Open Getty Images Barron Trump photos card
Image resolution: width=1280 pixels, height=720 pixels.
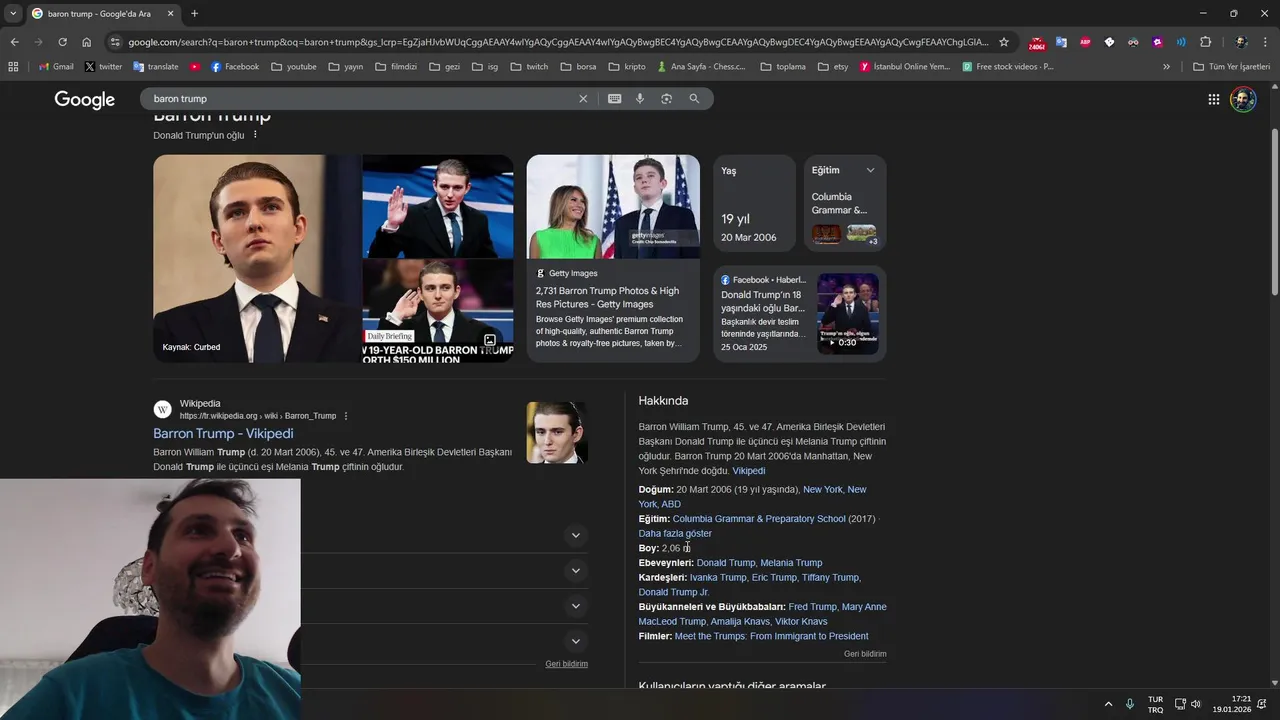613,258
